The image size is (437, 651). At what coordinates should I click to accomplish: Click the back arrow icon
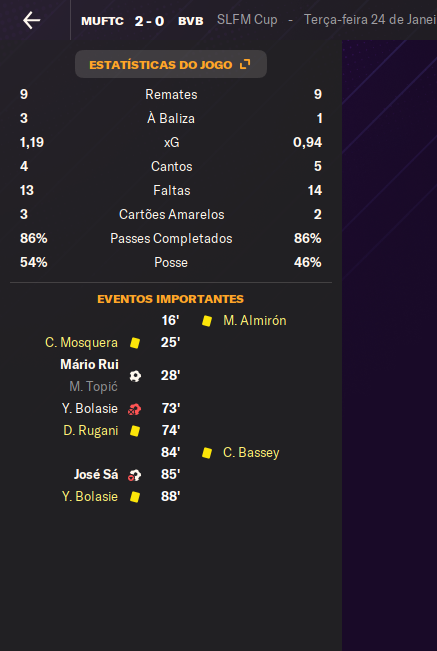32,20
